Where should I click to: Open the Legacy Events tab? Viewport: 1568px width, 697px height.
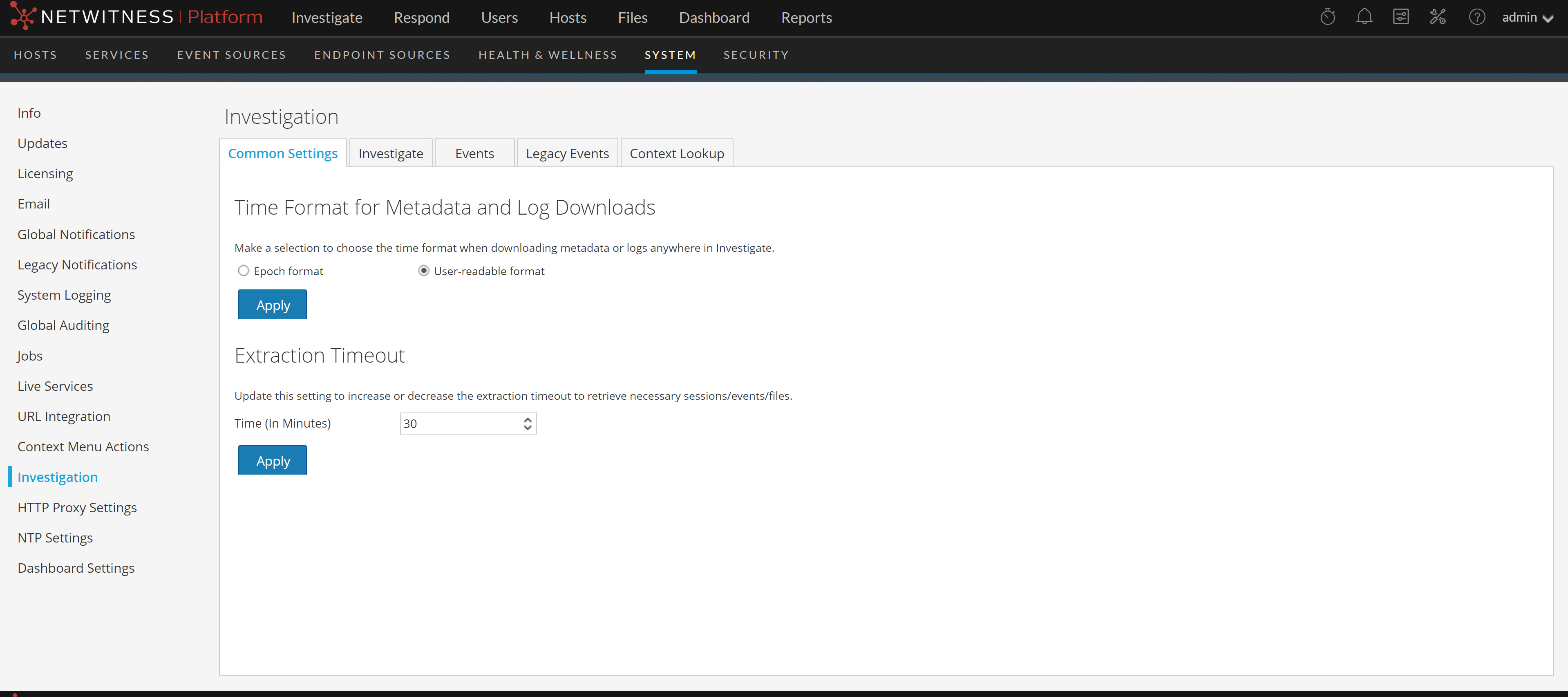(x=567, y=153)
